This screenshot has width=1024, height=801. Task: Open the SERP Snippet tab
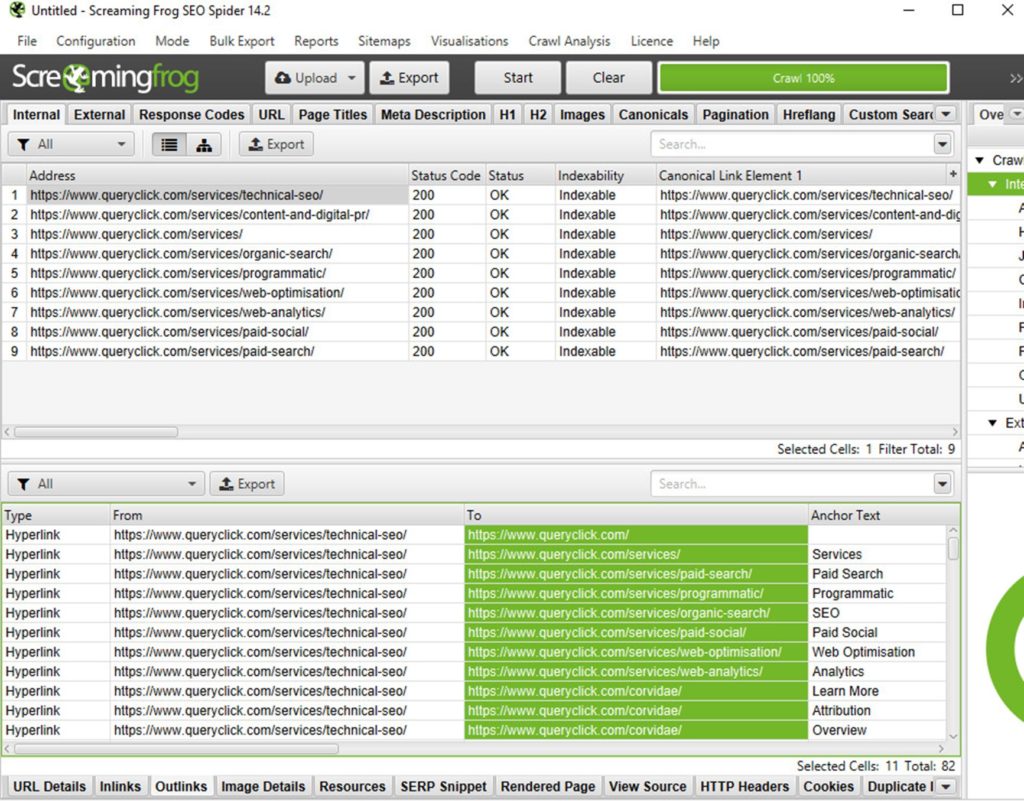pyautogui.click(x=443, y=787)
